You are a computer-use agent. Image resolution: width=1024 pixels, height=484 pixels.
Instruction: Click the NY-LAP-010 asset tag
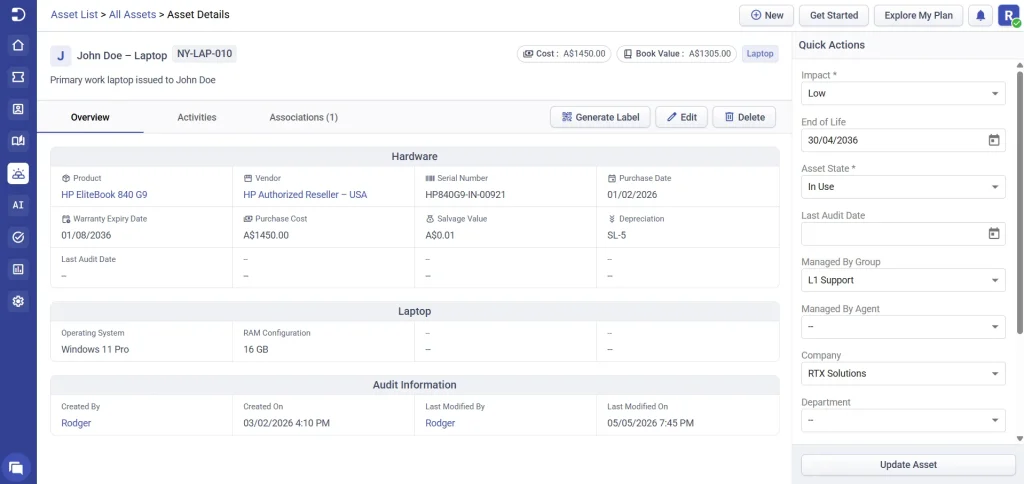(x=204, y=54)
